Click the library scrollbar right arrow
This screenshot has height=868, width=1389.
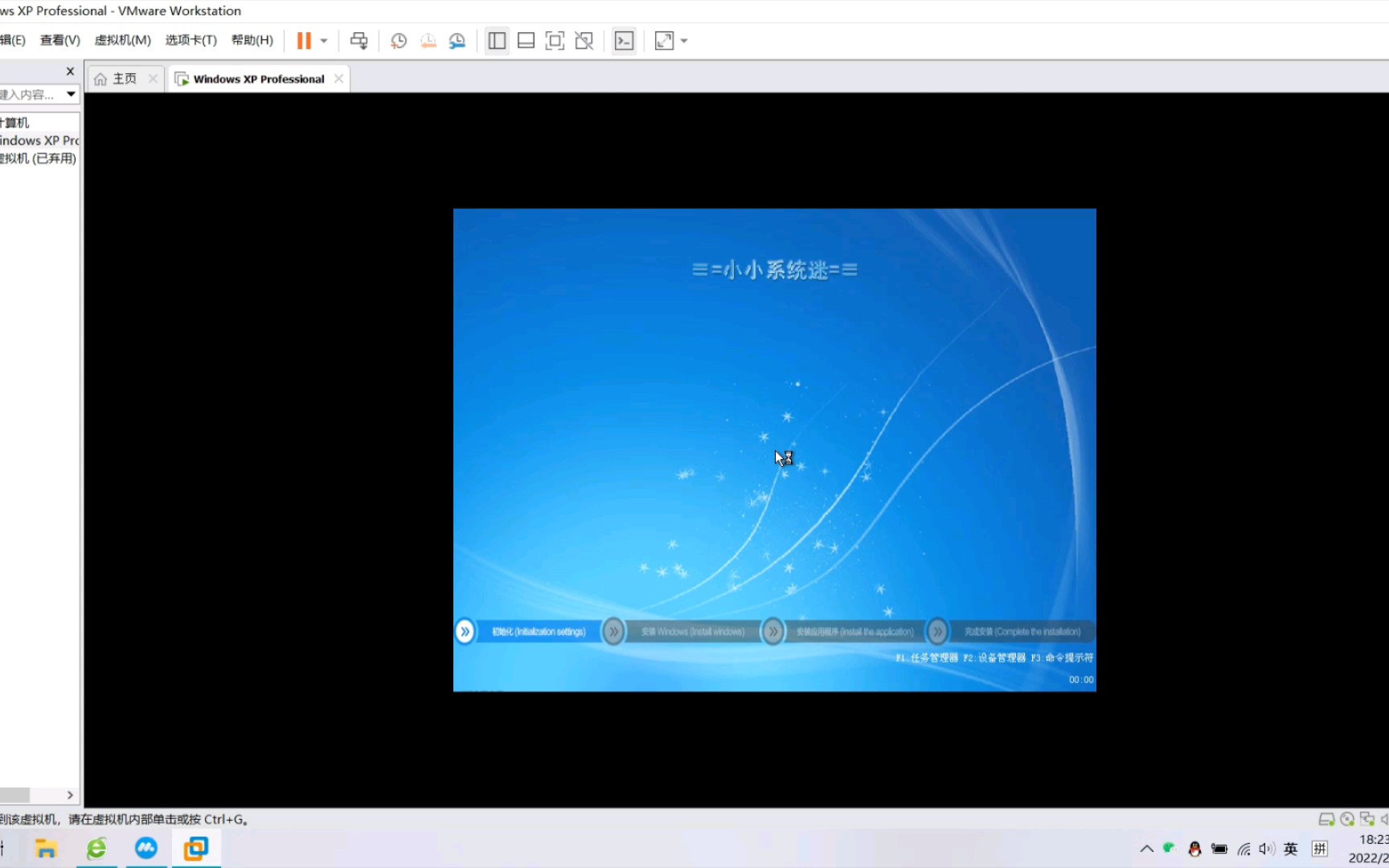(x=70, y=796)
